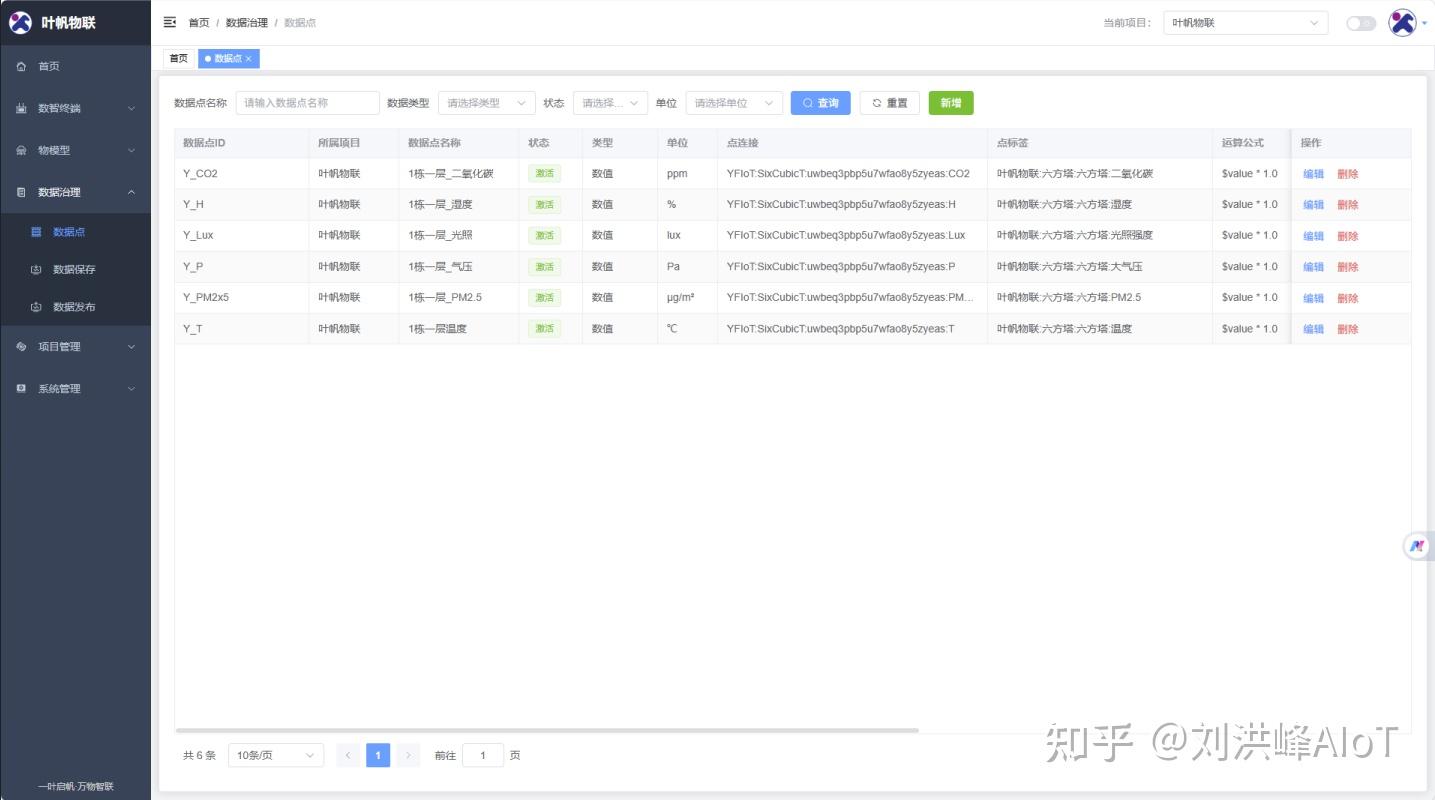This screenshot has width=1435, height=800.
Task: Edit the Y_CO2 data point row
Action: [1313, 174]
